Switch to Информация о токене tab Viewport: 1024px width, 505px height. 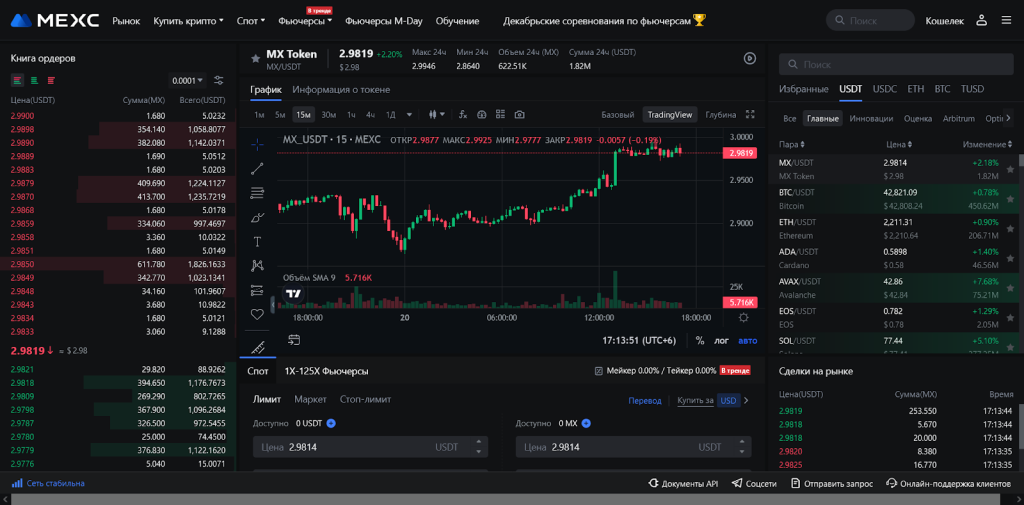(341, 90)
